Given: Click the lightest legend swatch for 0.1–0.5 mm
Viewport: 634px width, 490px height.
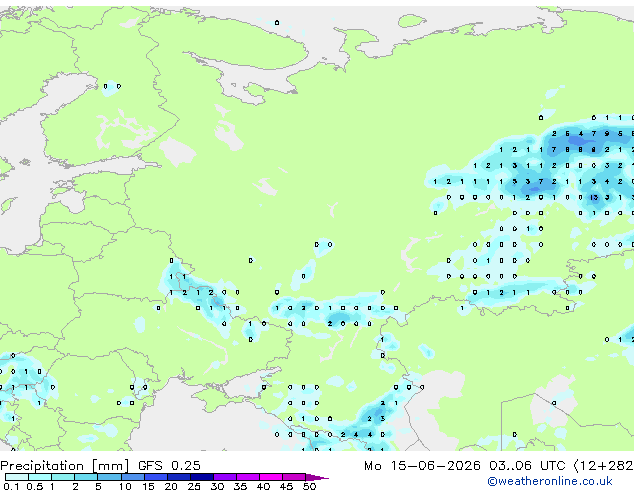Looking at the screenshot, I should [x=17, y=477].
